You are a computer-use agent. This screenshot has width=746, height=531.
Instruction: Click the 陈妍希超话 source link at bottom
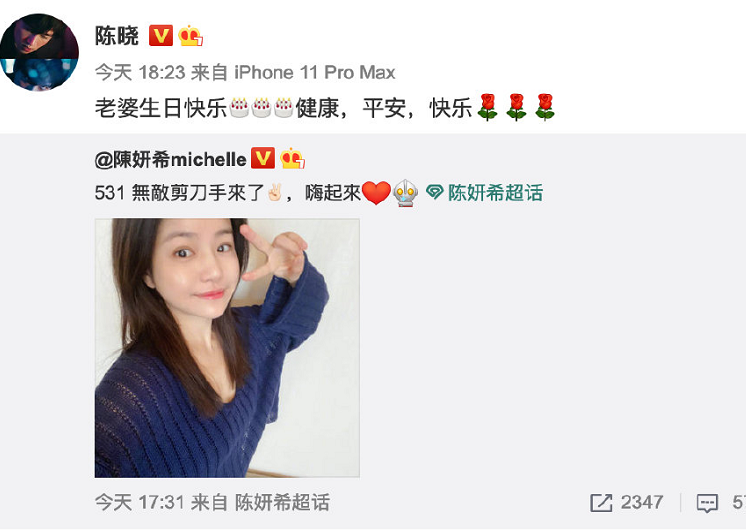[x=282, y=502]
